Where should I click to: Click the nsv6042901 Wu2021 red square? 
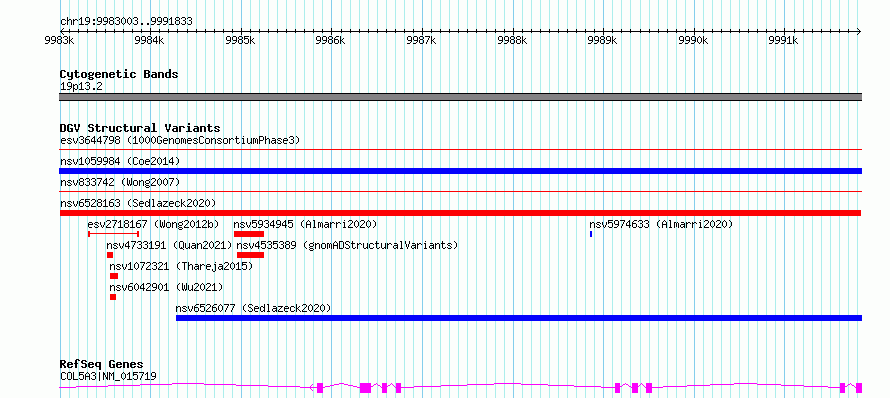click(113, 297)
